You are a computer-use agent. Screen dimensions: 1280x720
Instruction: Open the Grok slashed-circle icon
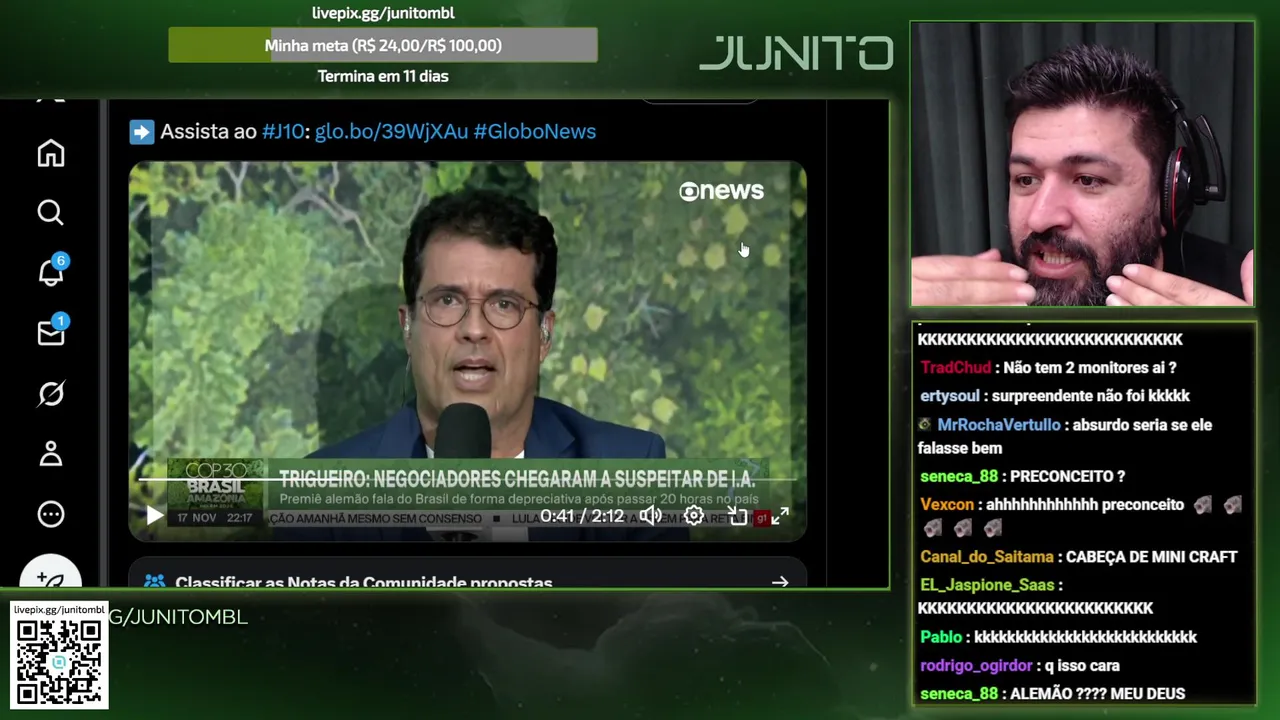click(x=51, y=394)
